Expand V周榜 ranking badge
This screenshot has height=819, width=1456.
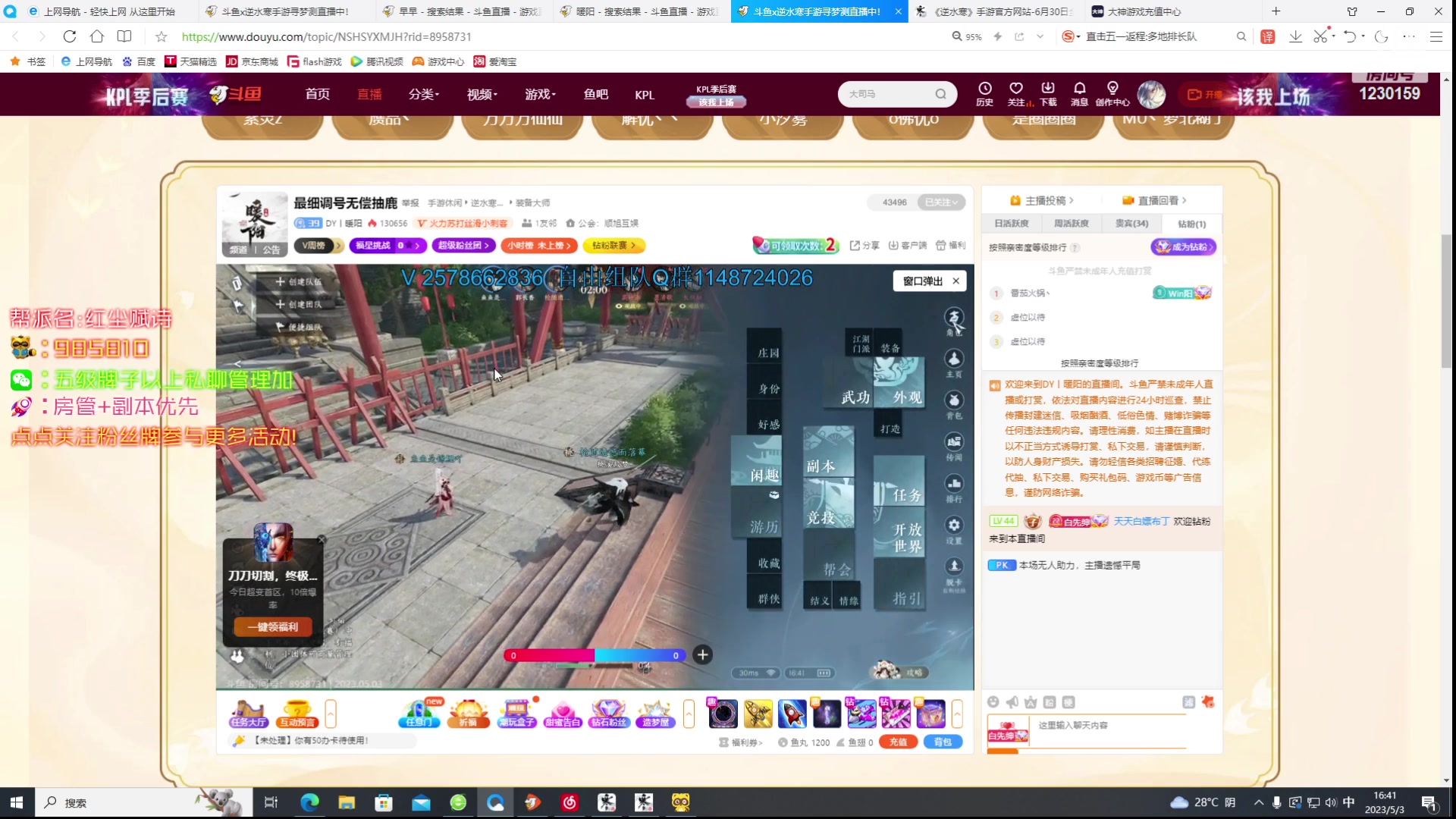click(319, 246)
